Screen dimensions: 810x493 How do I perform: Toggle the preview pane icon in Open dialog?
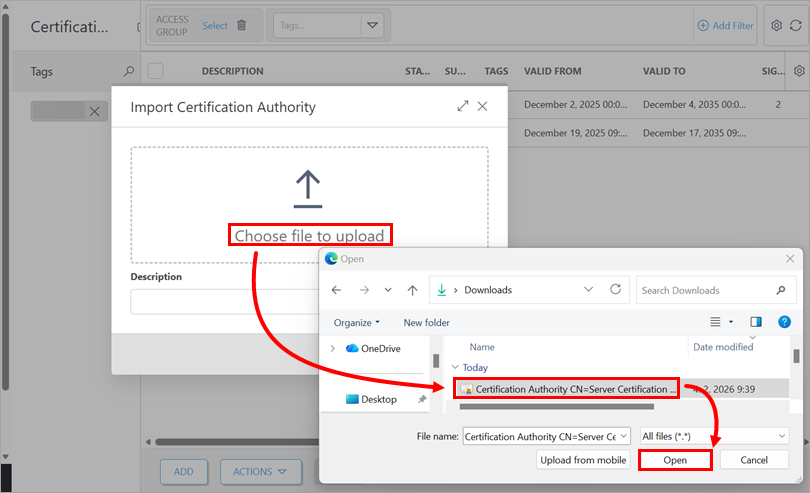(x=756, y=322)
